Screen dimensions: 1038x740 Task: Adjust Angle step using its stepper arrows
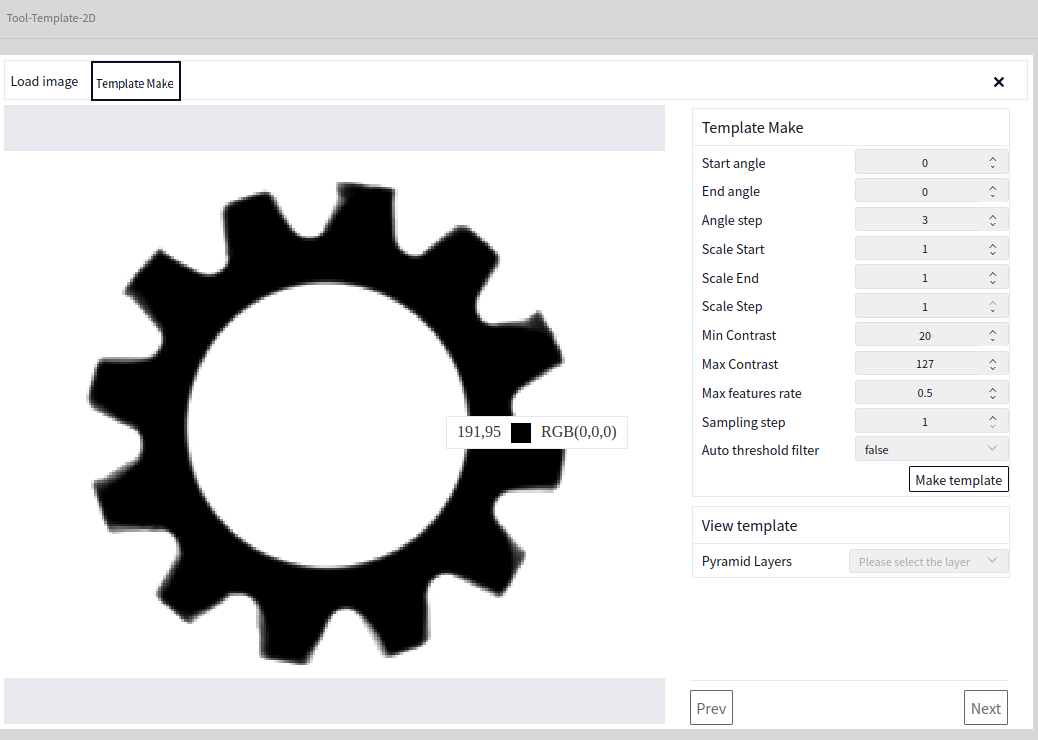(992, 220)
